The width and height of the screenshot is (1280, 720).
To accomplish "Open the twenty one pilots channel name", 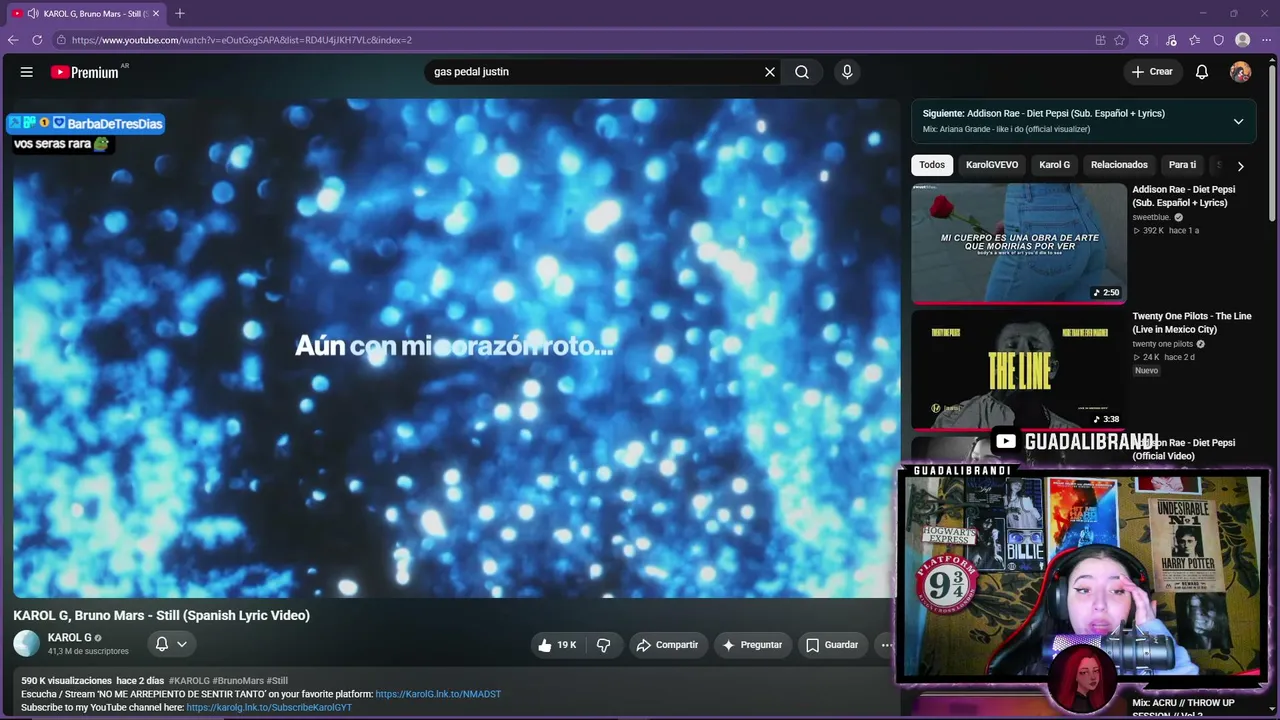I will 1162,344.
